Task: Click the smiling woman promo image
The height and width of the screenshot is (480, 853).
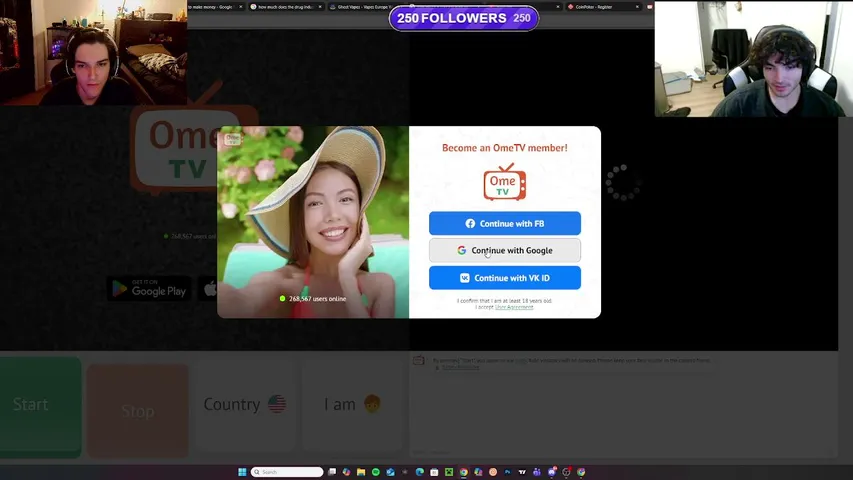Action: click(313, 222)
